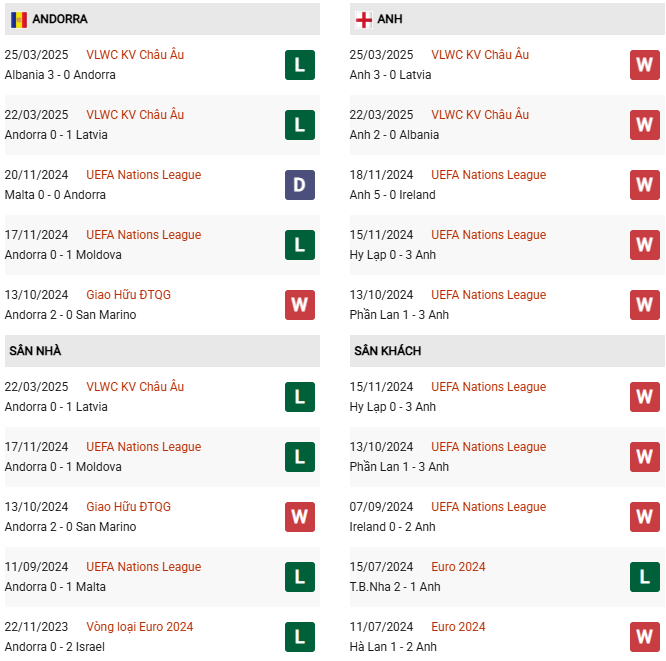
Task: Click the W badge for Anh 3 - 0 Latvia
Action: point(645,65)
